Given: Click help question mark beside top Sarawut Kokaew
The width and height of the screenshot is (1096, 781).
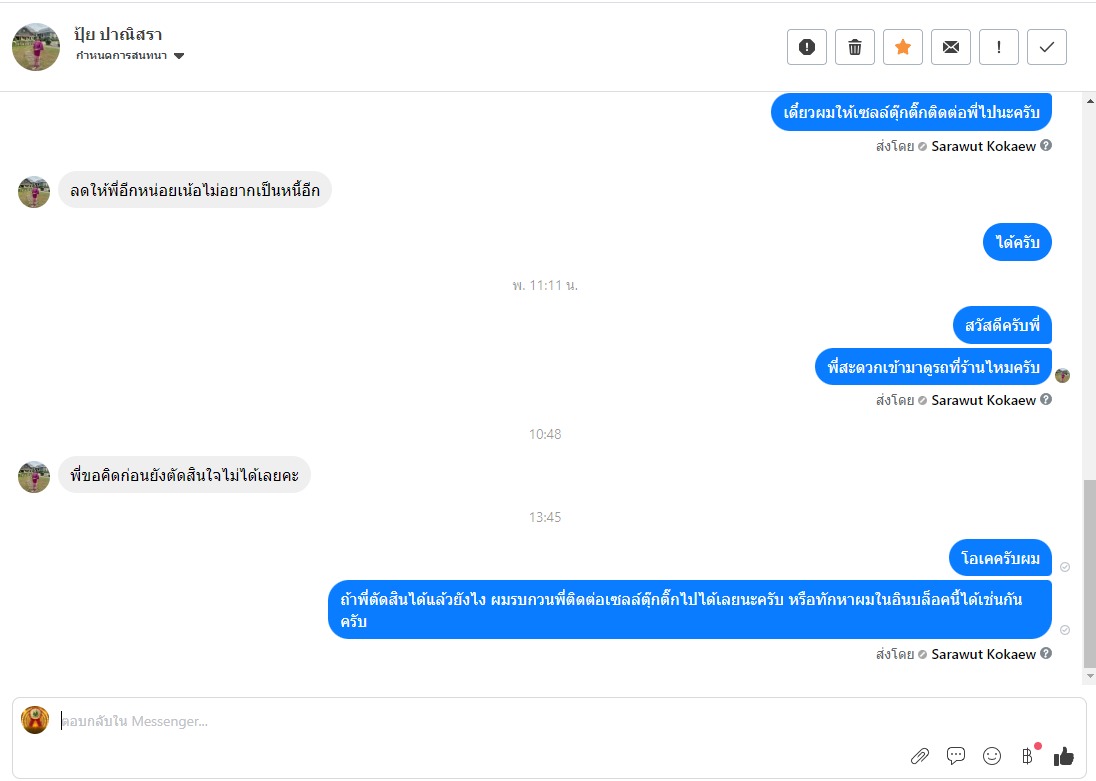Looking at the screenshot, I should click(1046, 145).
